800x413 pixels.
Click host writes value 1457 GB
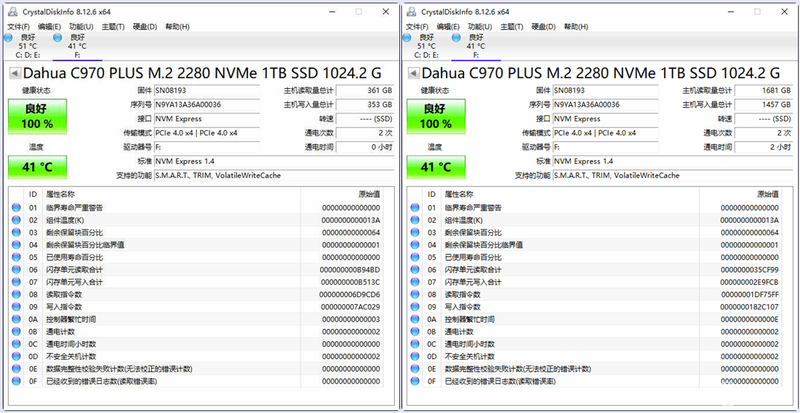(x=764, y=105)
